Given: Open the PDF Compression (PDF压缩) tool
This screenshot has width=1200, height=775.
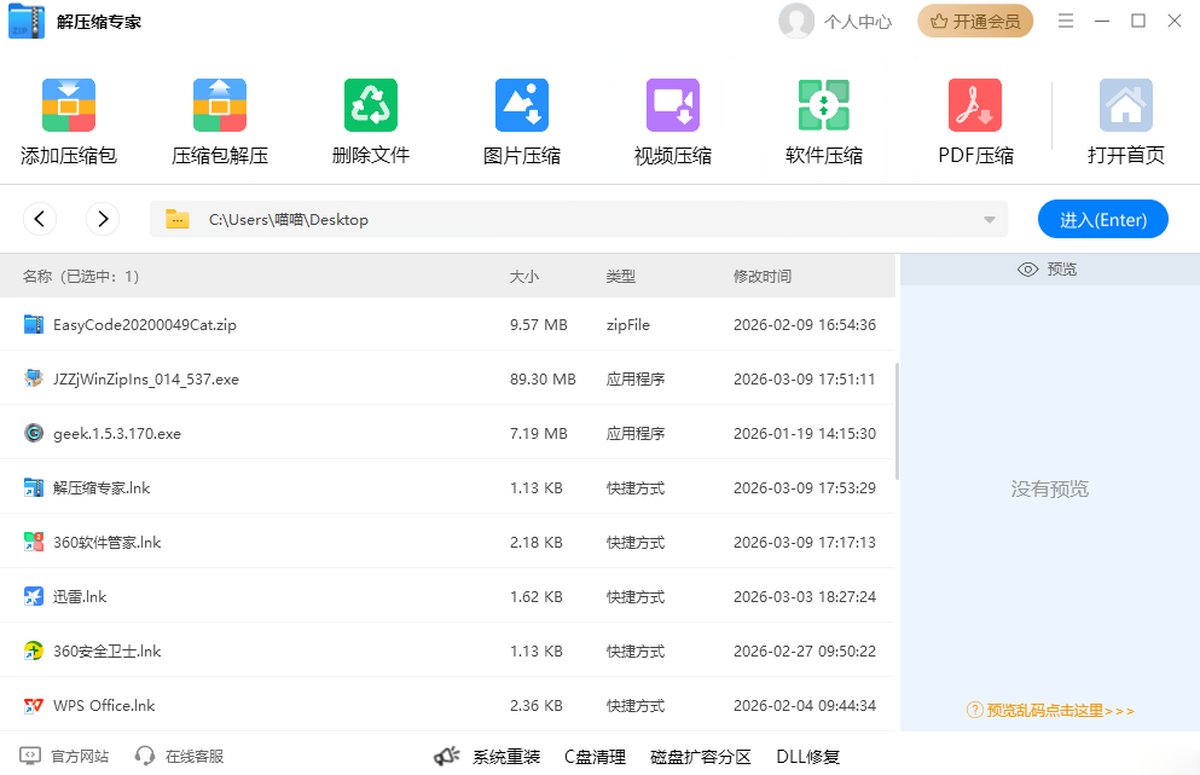Looking at the screenshot, I should coord(975,106).
